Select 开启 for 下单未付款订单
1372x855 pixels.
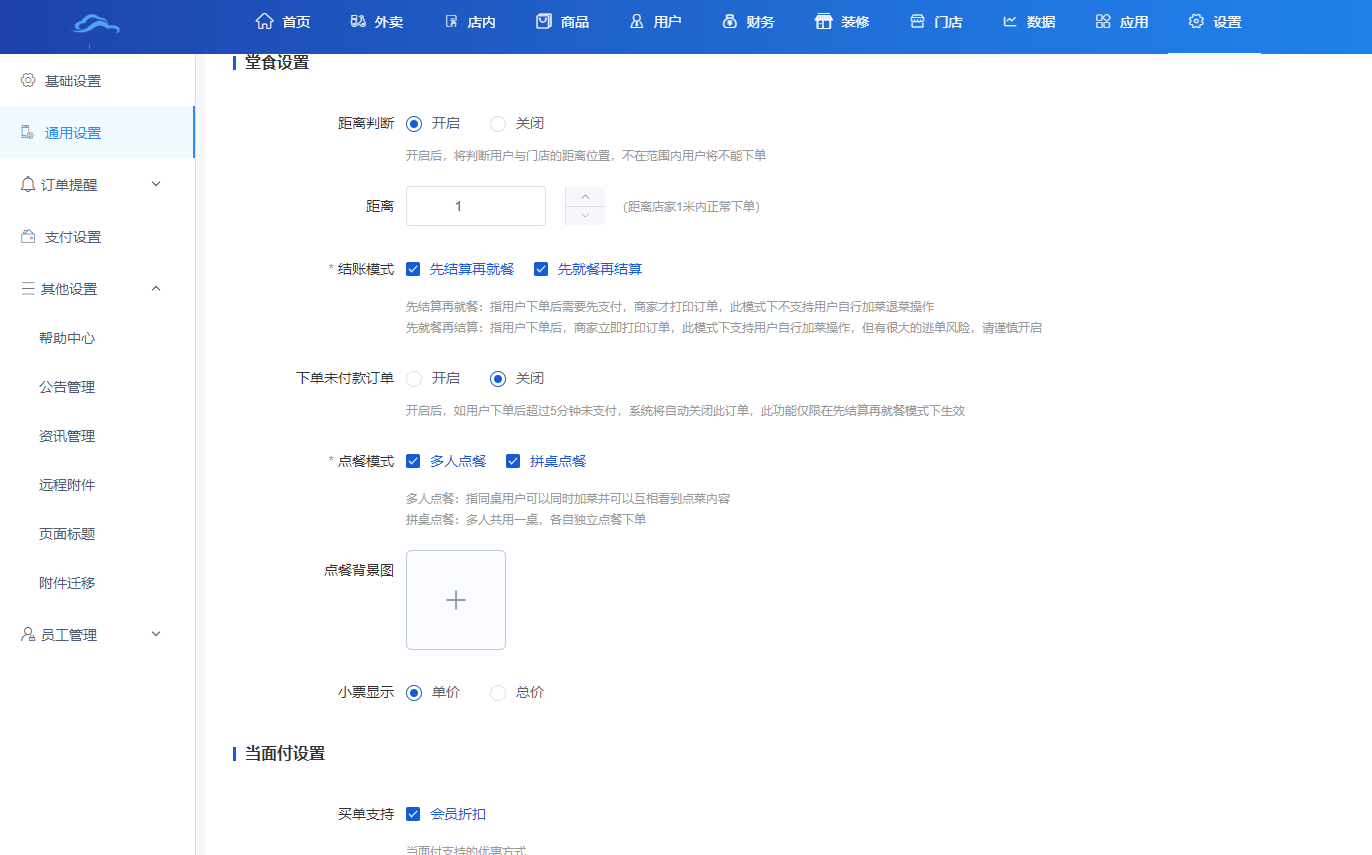tap(414, 379)
